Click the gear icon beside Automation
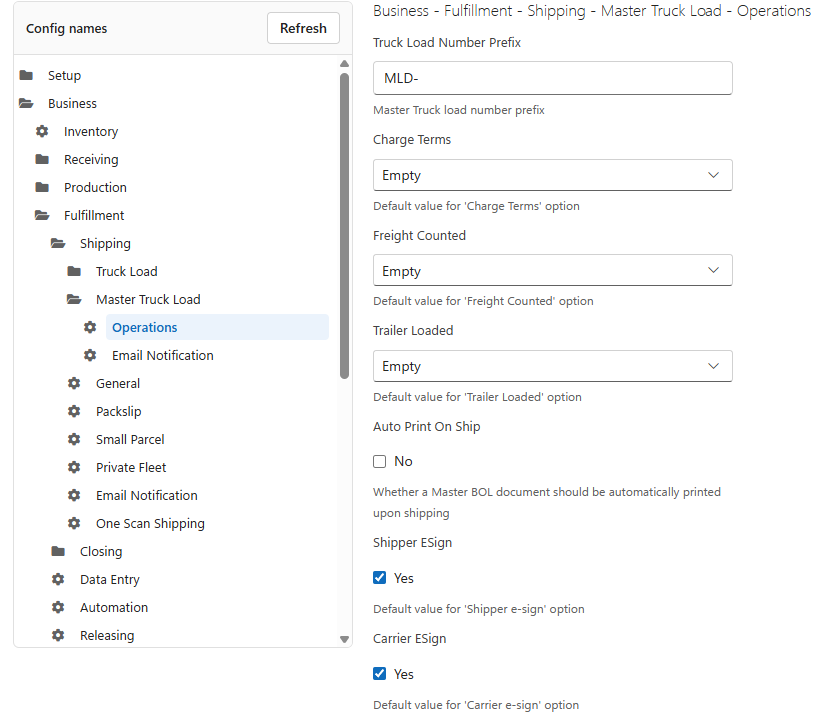This screenshot has width=833, height=715. click(58, 607)
